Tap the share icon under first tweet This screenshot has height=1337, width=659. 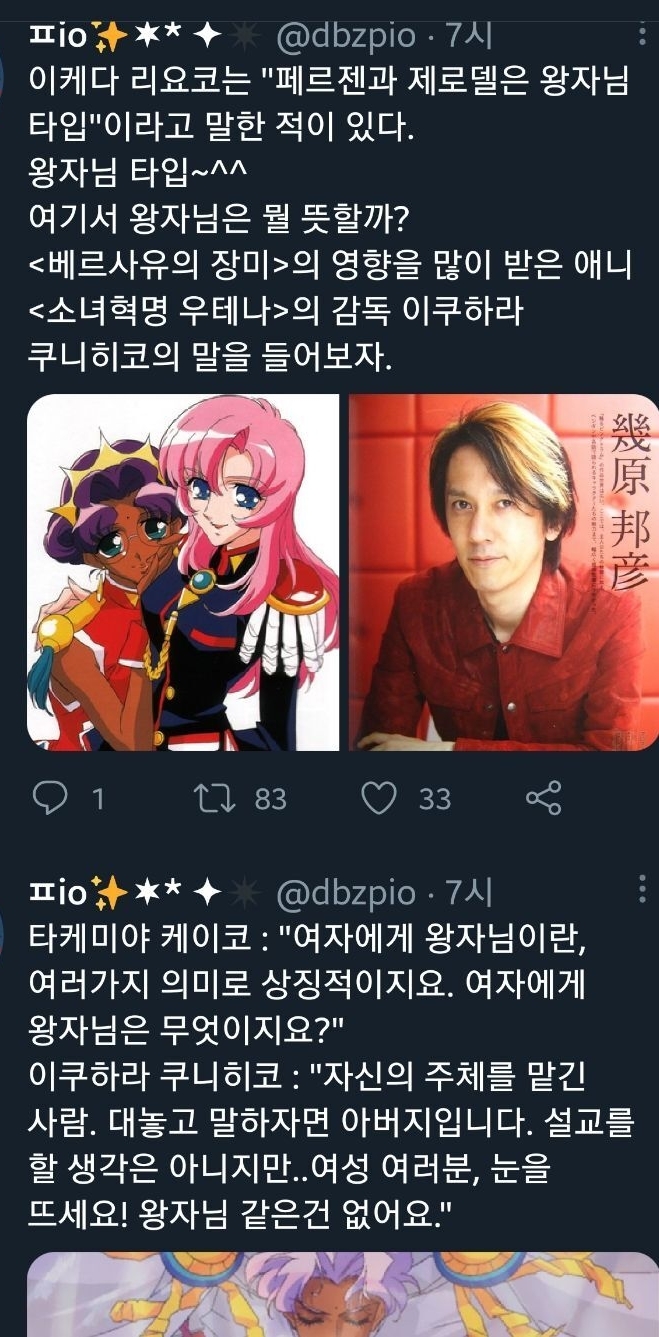[x=543, y=797]
